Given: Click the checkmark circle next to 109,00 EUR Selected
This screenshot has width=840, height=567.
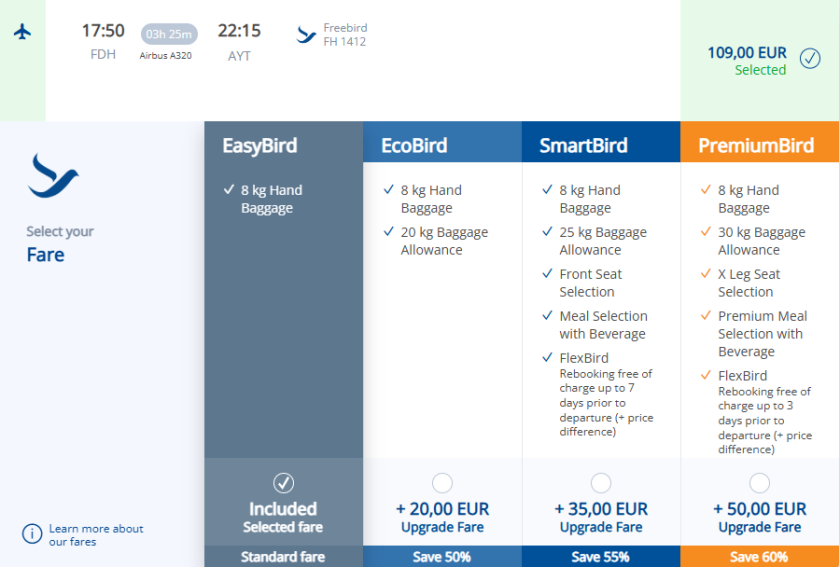Looking at the screenshot, I should tap(810, 58).
